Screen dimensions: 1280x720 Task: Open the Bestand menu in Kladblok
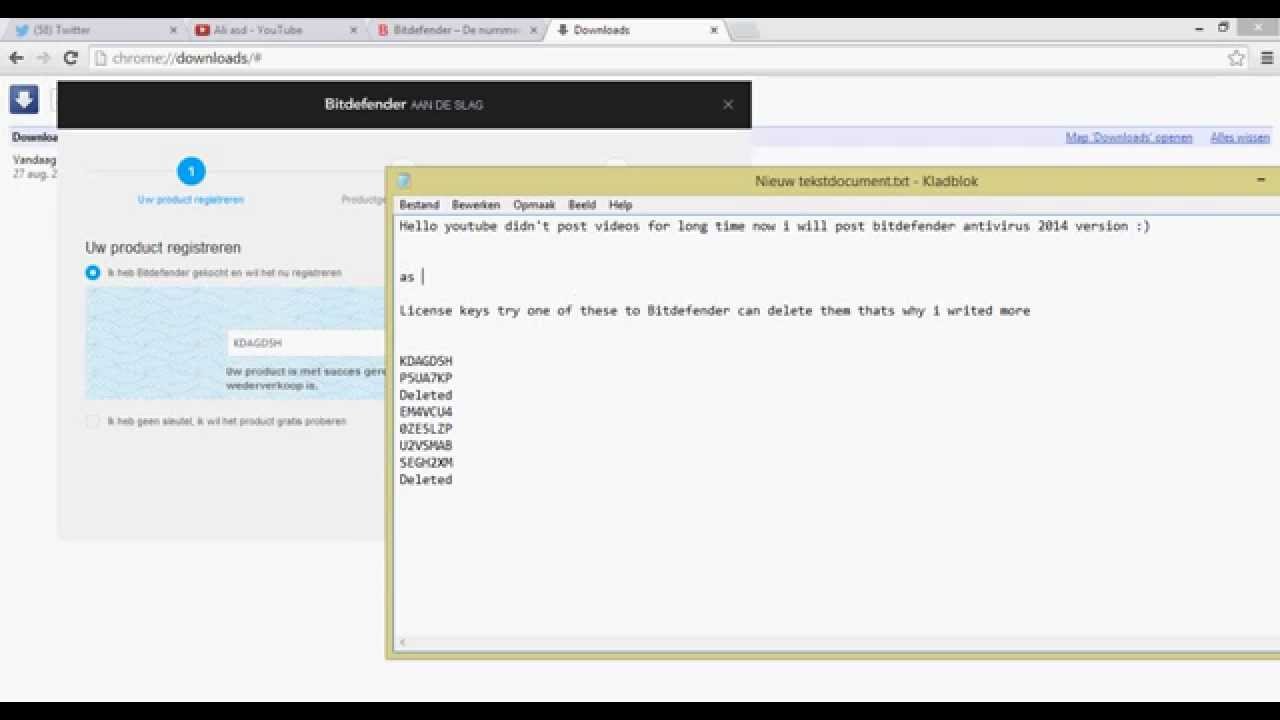tap(419, 205)
